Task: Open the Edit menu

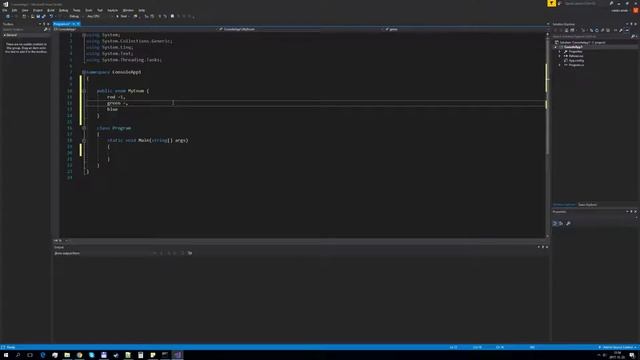Action: (x=14, y=10)
